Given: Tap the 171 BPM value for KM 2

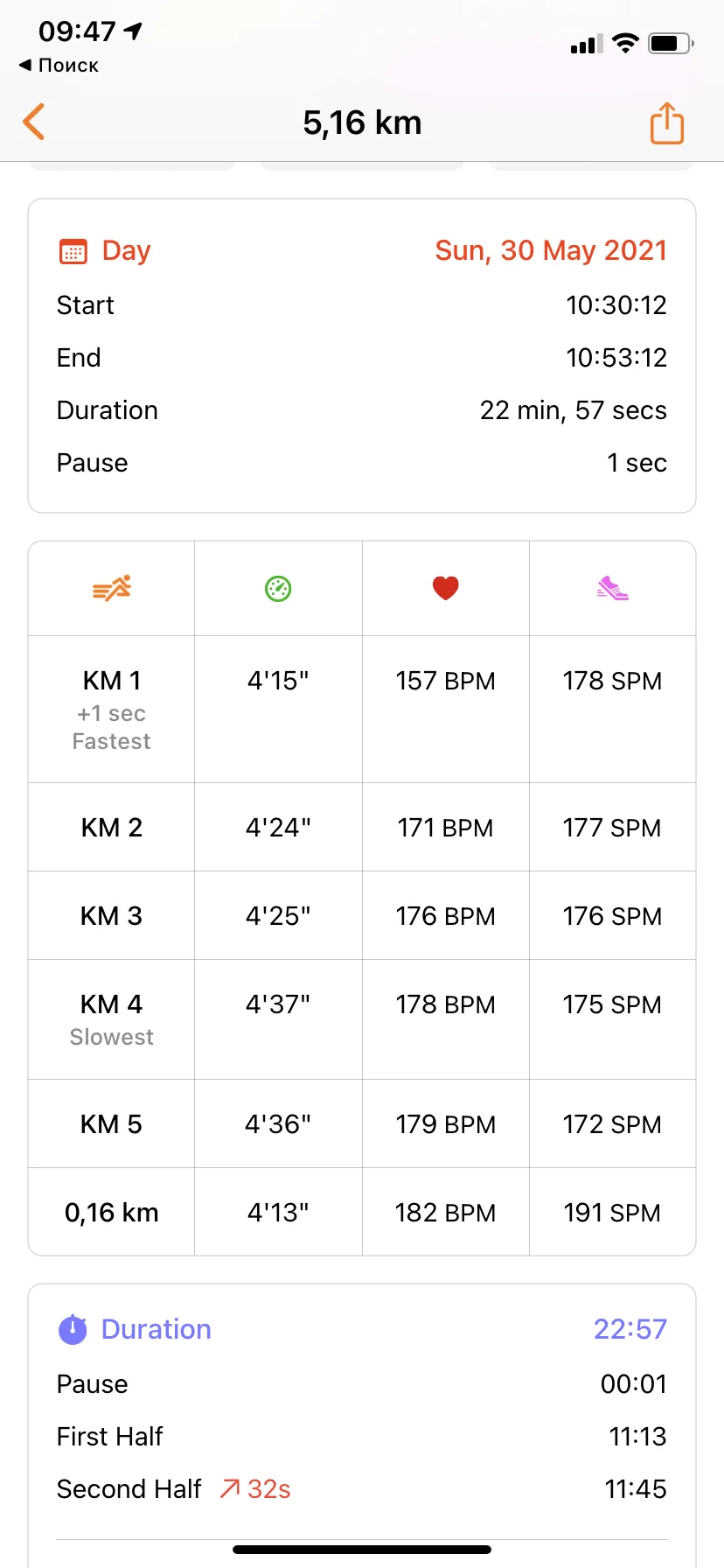Looking at the screenshot, I should (446, 828).
